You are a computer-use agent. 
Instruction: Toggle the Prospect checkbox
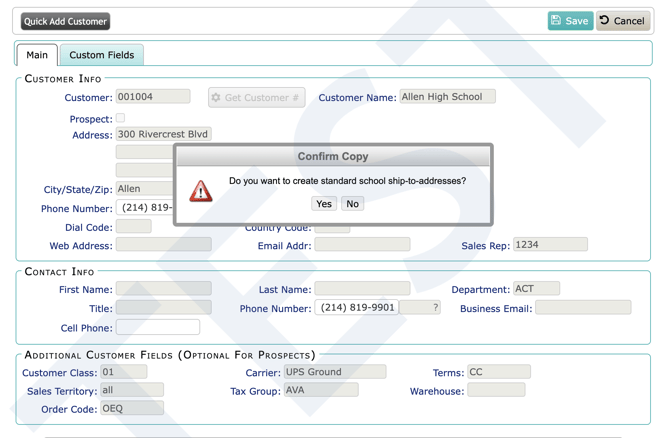[120, 118]
